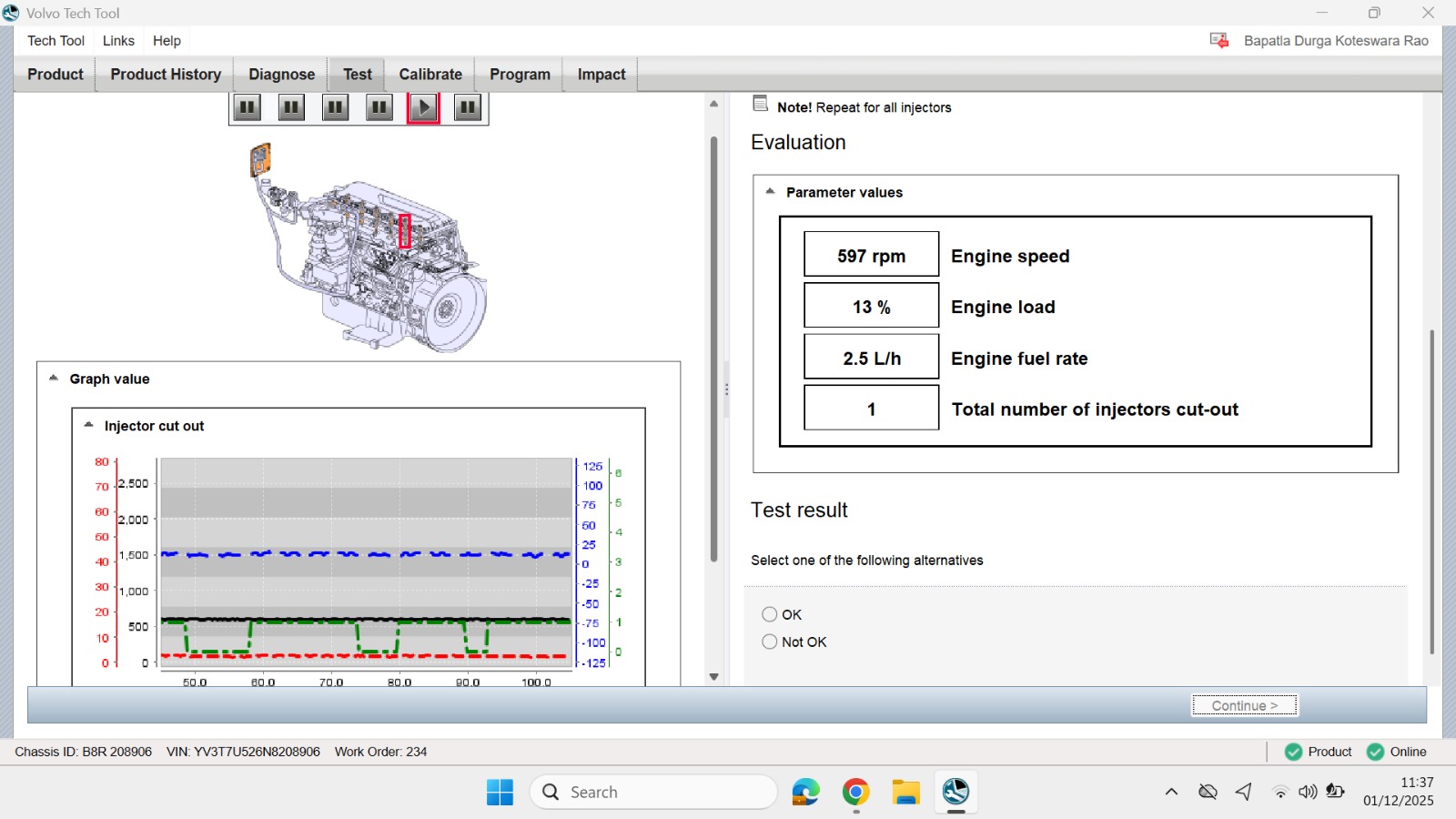Image resolution: width=1456 pixels, height=819 pixels.
Task: Click the Continue button
Action: pyautogui.click(x=1245, y=705)
